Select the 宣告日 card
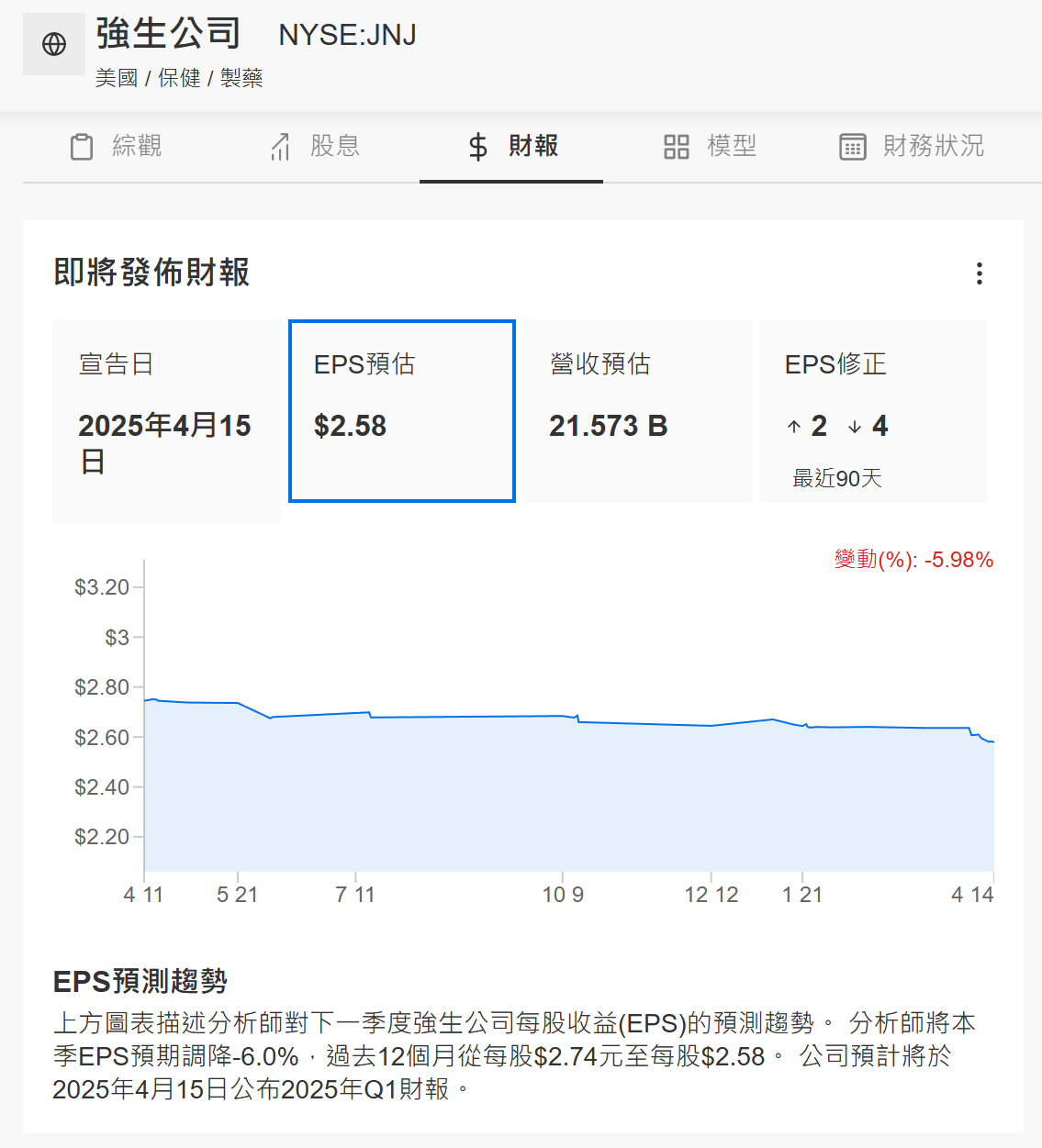The width and height of the screenshot is (1042, 1148). point(166,421)
